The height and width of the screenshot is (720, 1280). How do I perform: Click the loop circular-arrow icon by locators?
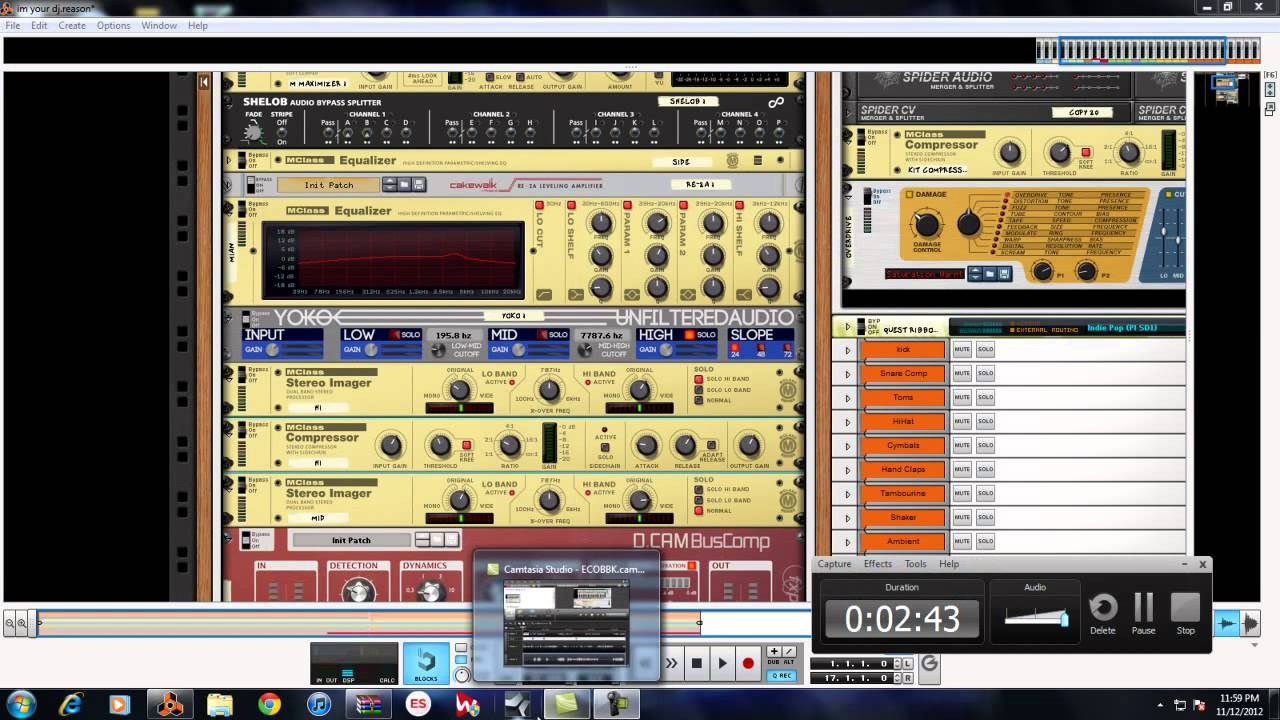tap(929, 663)
